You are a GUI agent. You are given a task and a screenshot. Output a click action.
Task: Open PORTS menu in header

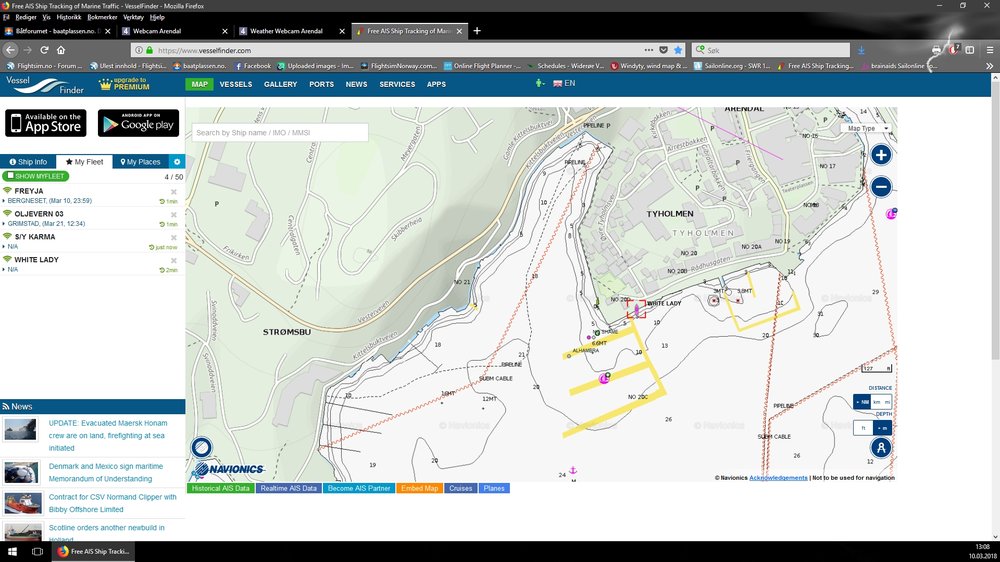[321, 84]
